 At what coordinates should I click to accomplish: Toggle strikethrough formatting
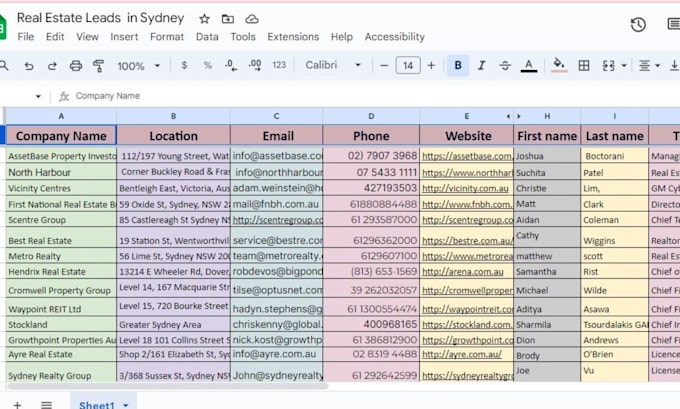click(x=505, y=66)
